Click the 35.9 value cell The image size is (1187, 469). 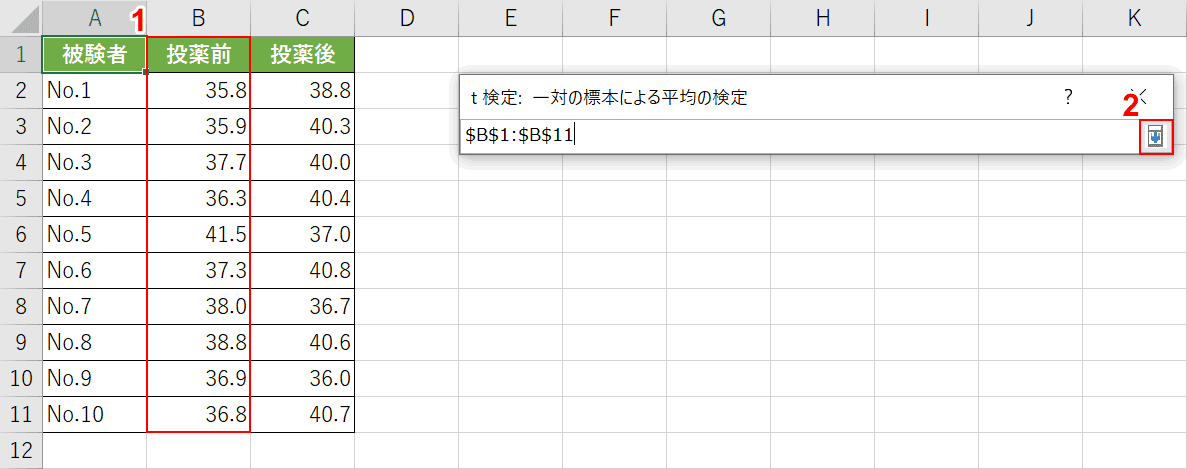tap(198, 126)
